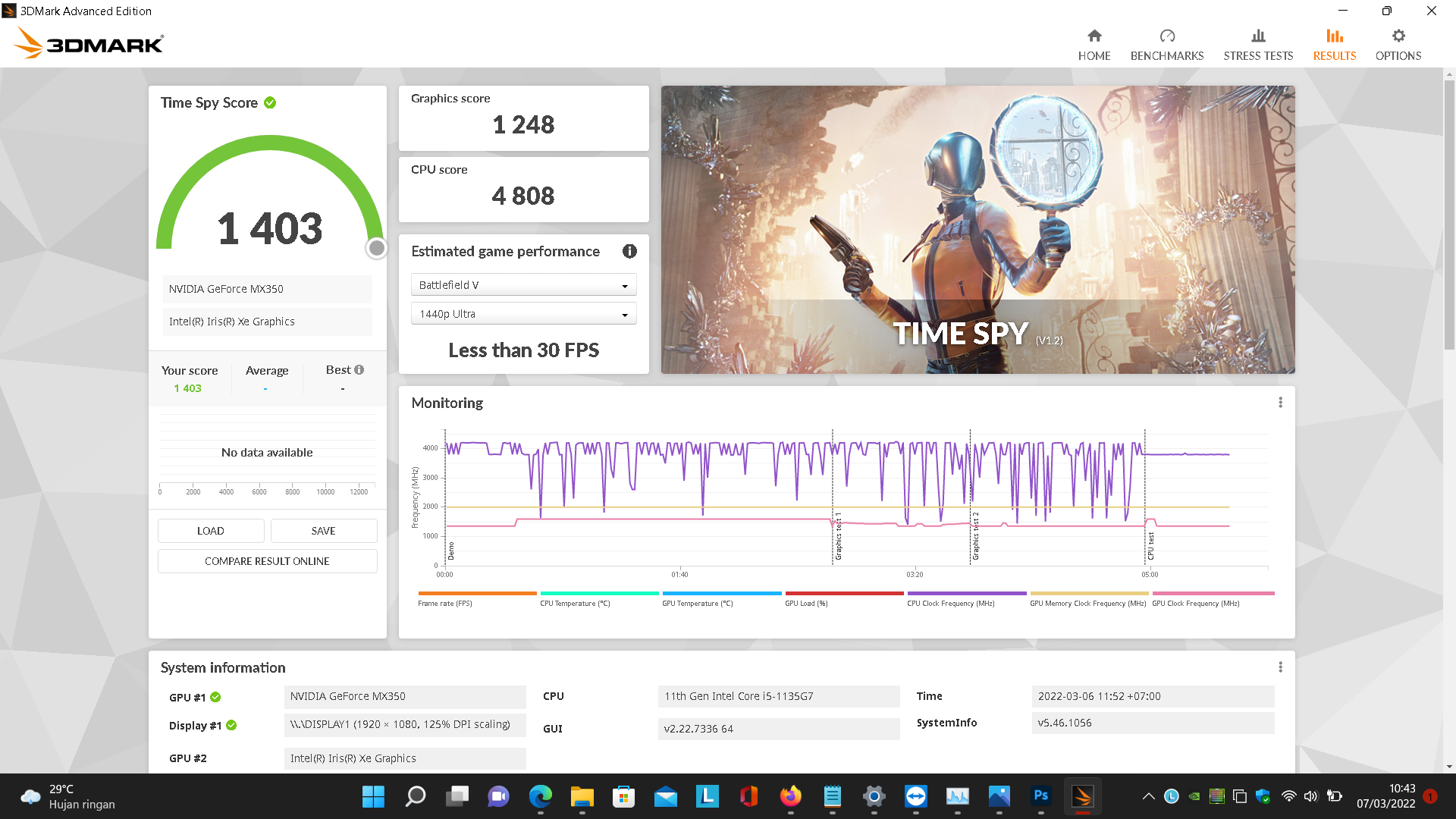Open Estimated game performance info icon
Viewport: 1456px width, 819px height.
click(629, 251)
